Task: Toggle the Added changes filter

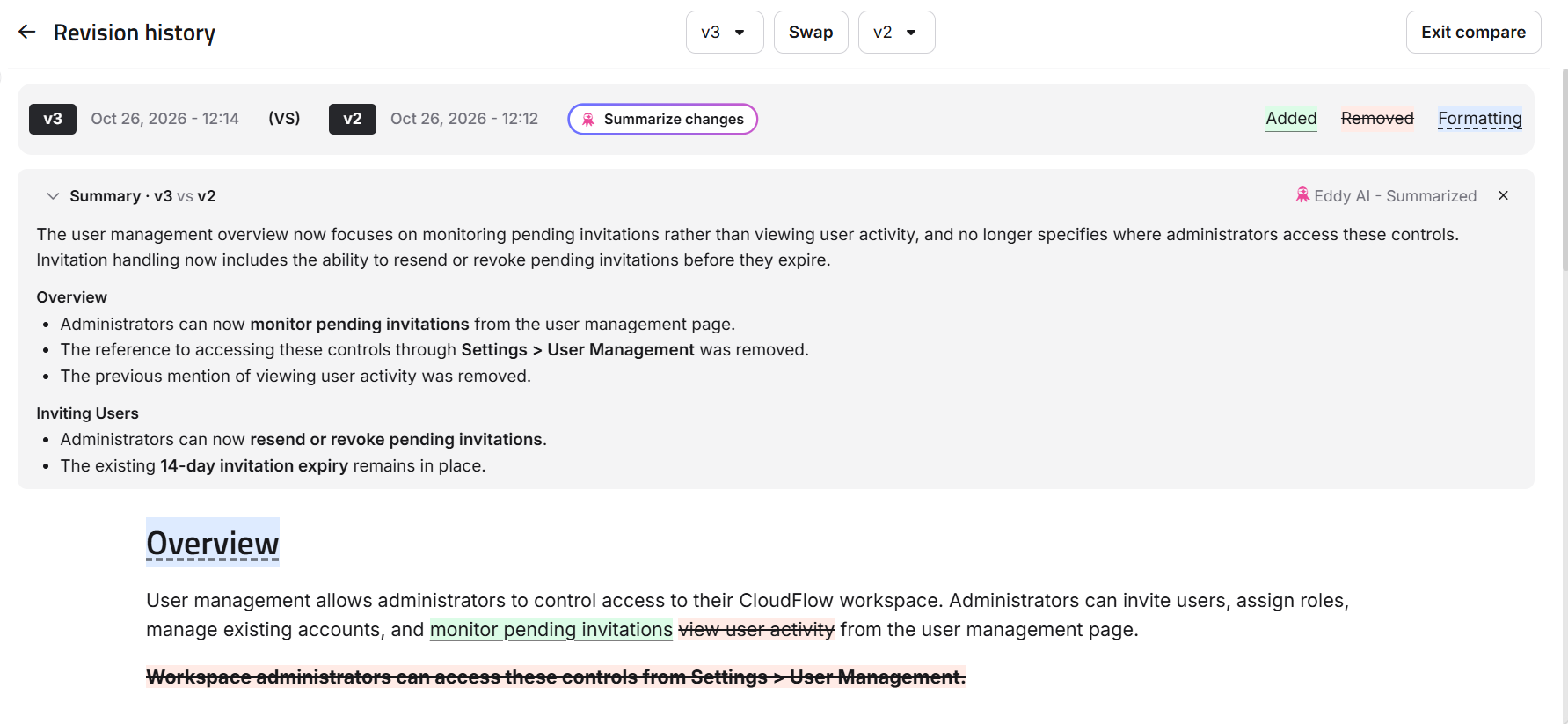Action: tap(1291, 119)
